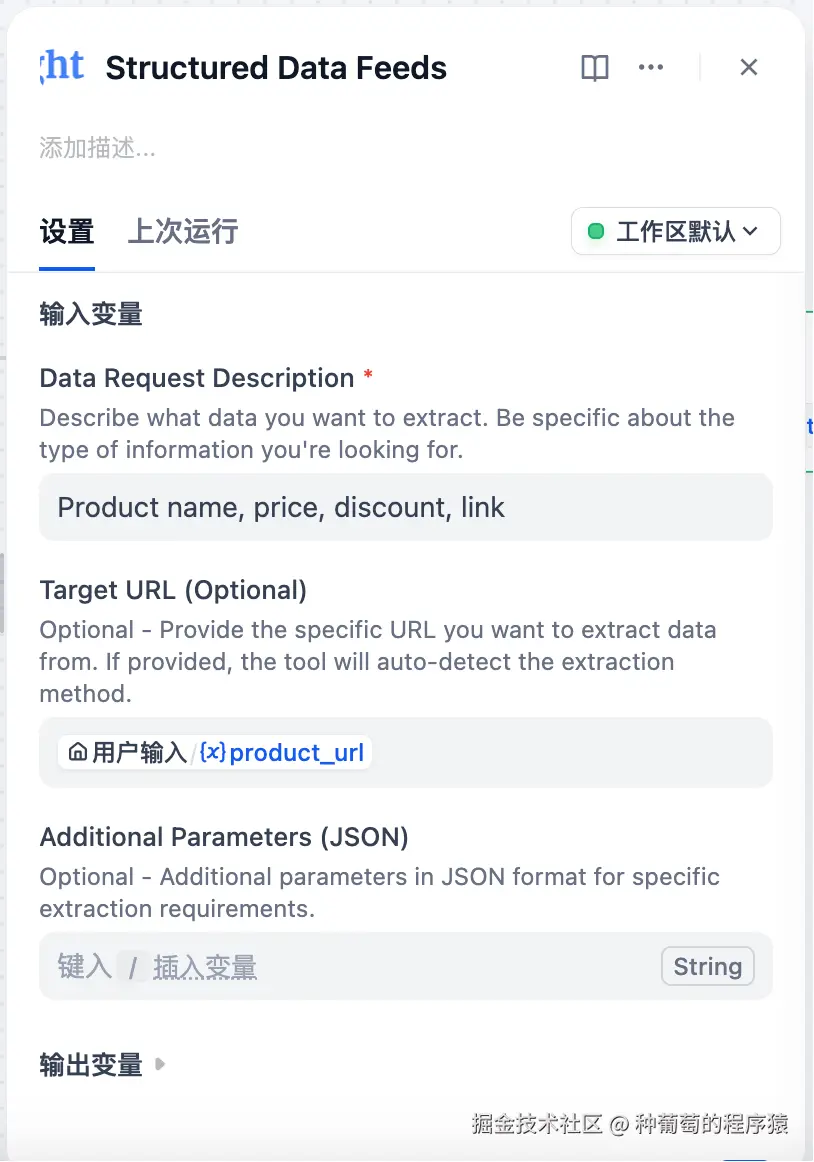Click the Structured Data Feeds title
Image resolution: width=814 pixels, height=1162 pixels.
click(276, 68)
